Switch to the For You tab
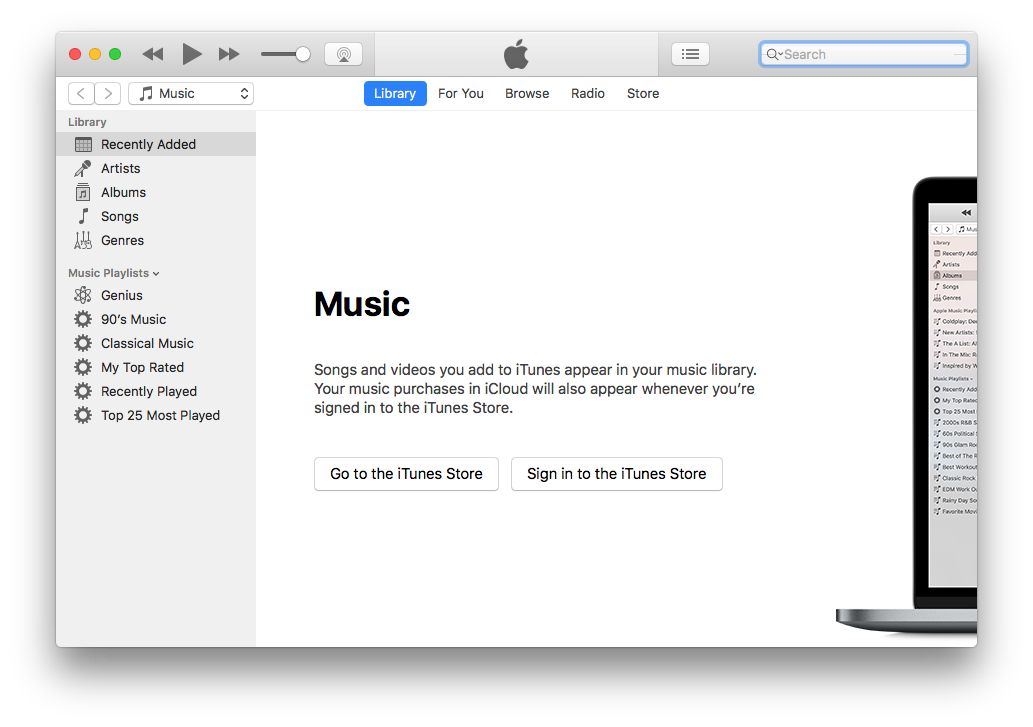 pos(461,94)
